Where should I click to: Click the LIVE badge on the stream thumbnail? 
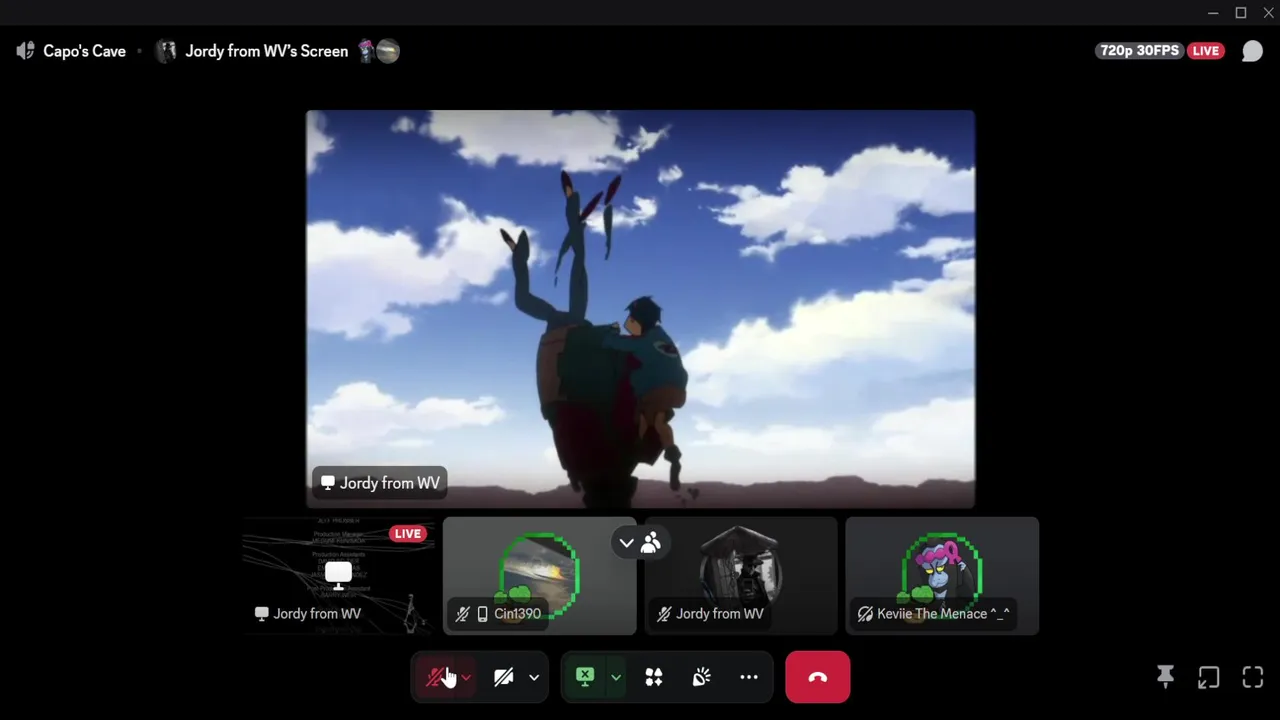click(407, 534)
